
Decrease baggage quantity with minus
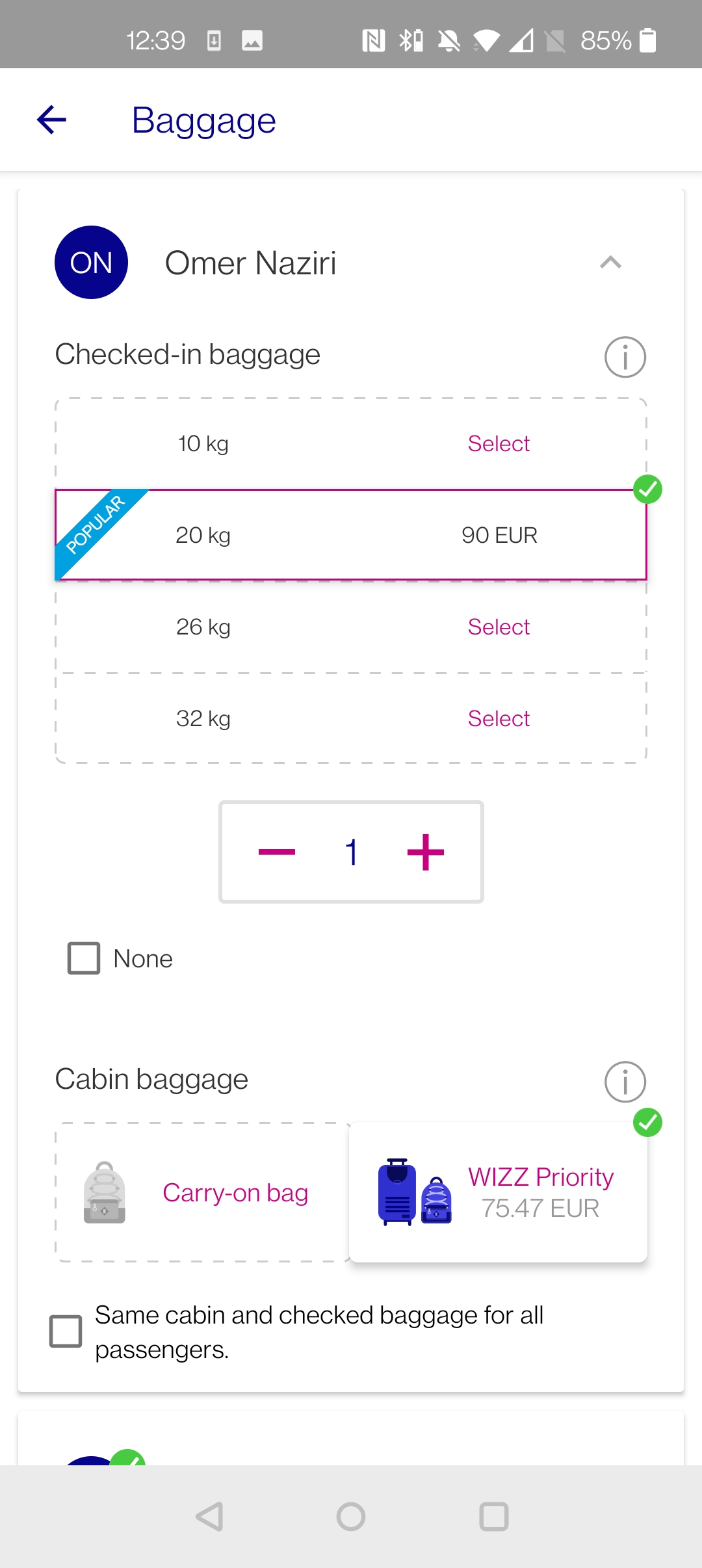pyautogui.click(x=277, y=852)
